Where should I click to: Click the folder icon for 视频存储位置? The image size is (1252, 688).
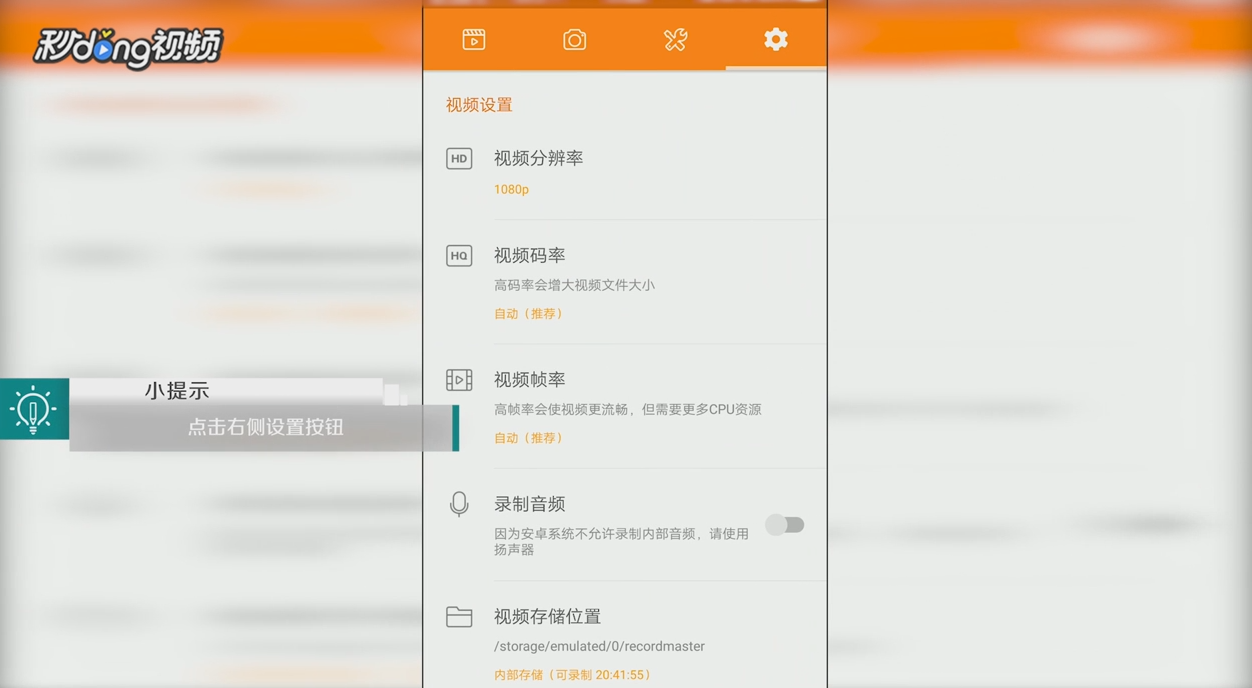coord(459,617)
